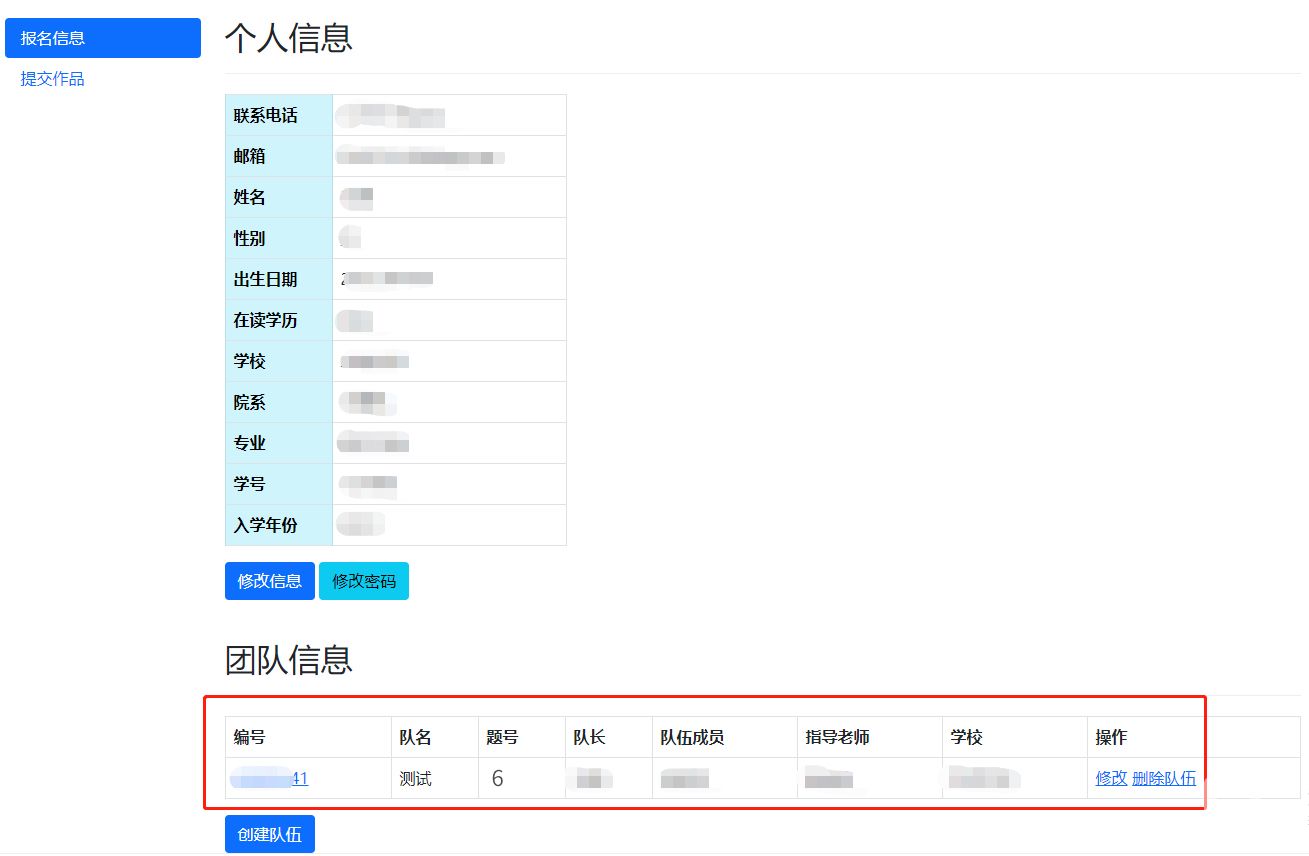The image size is (1309, 856).
Task: Click the 个人信息 heading
Action: click(x=288, y=38)
